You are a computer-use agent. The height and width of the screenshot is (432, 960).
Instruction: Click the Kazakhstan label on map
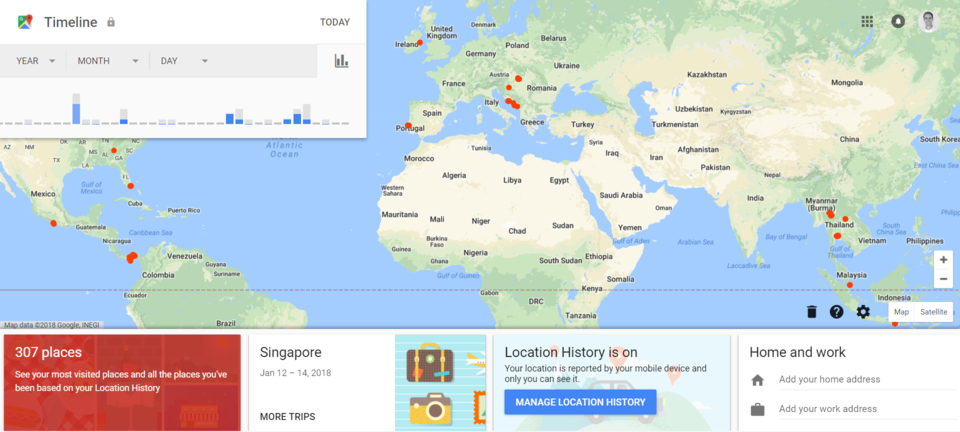click(x=707, y=75)
